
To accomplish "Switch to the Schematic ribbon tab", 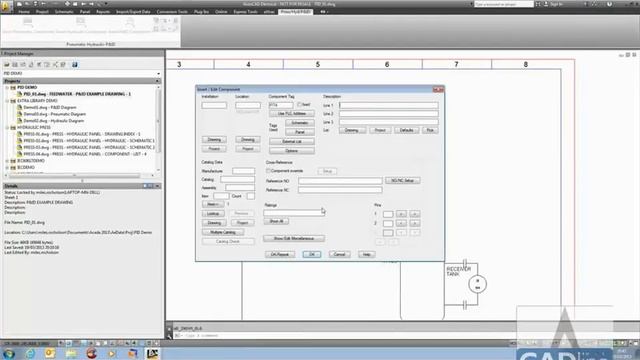I will point(64,12).
